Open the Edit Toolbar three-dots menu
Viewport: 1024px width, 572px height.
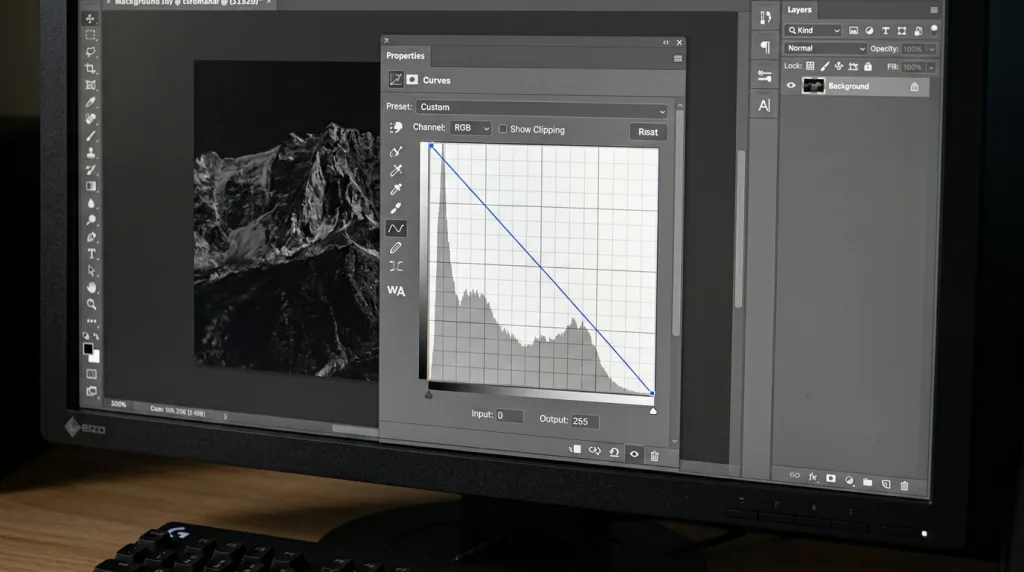(91, 321)
